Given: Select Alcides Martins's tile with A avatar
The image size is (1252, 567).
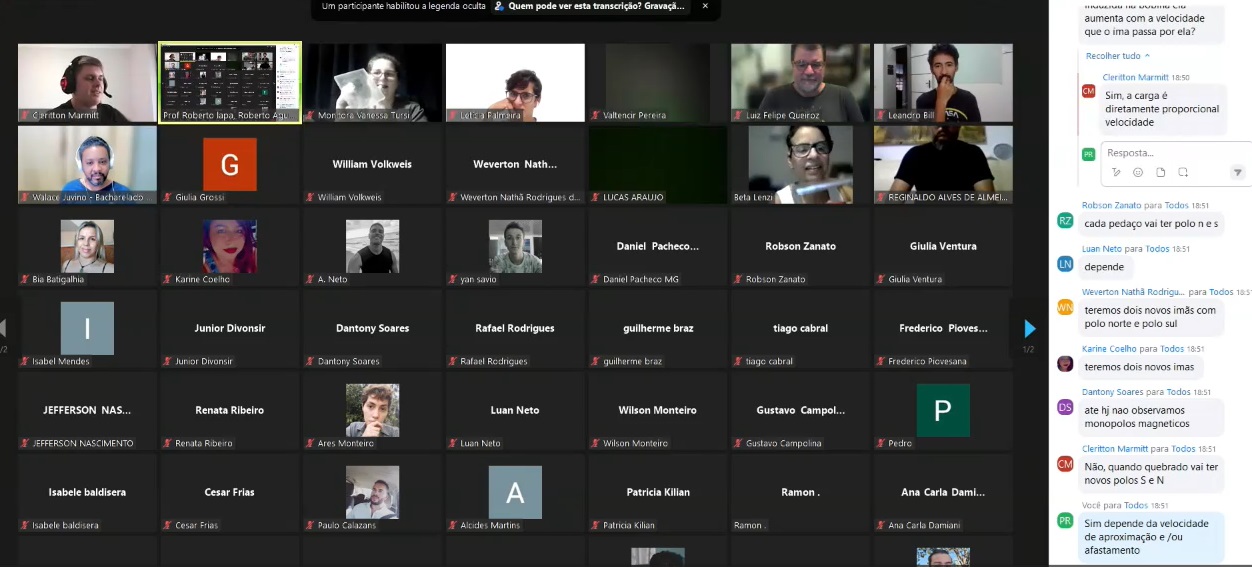Looking at the screenshot, I should pyautogui.click(x=515, y=492).
